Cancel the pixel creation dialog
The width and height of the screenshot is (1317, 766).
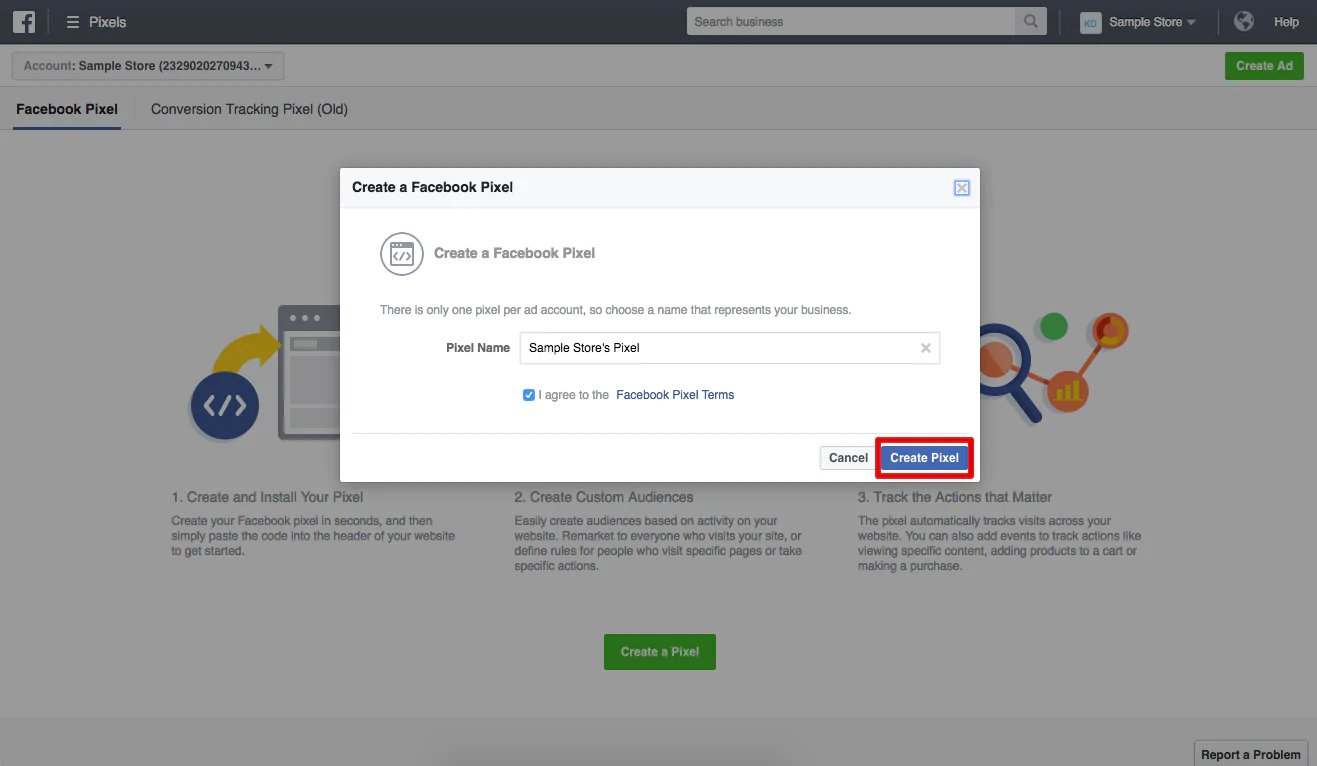848,458
